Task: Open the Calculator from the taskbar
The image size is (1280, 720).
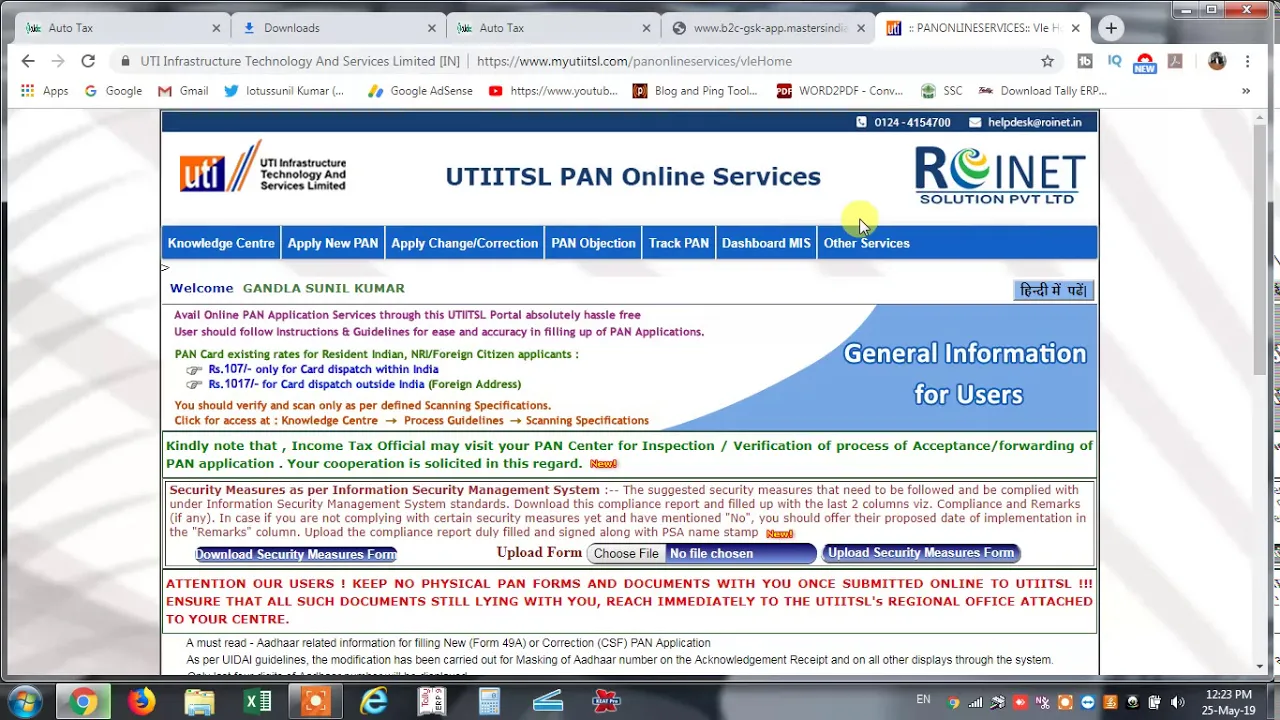Action: coord(489,701)
